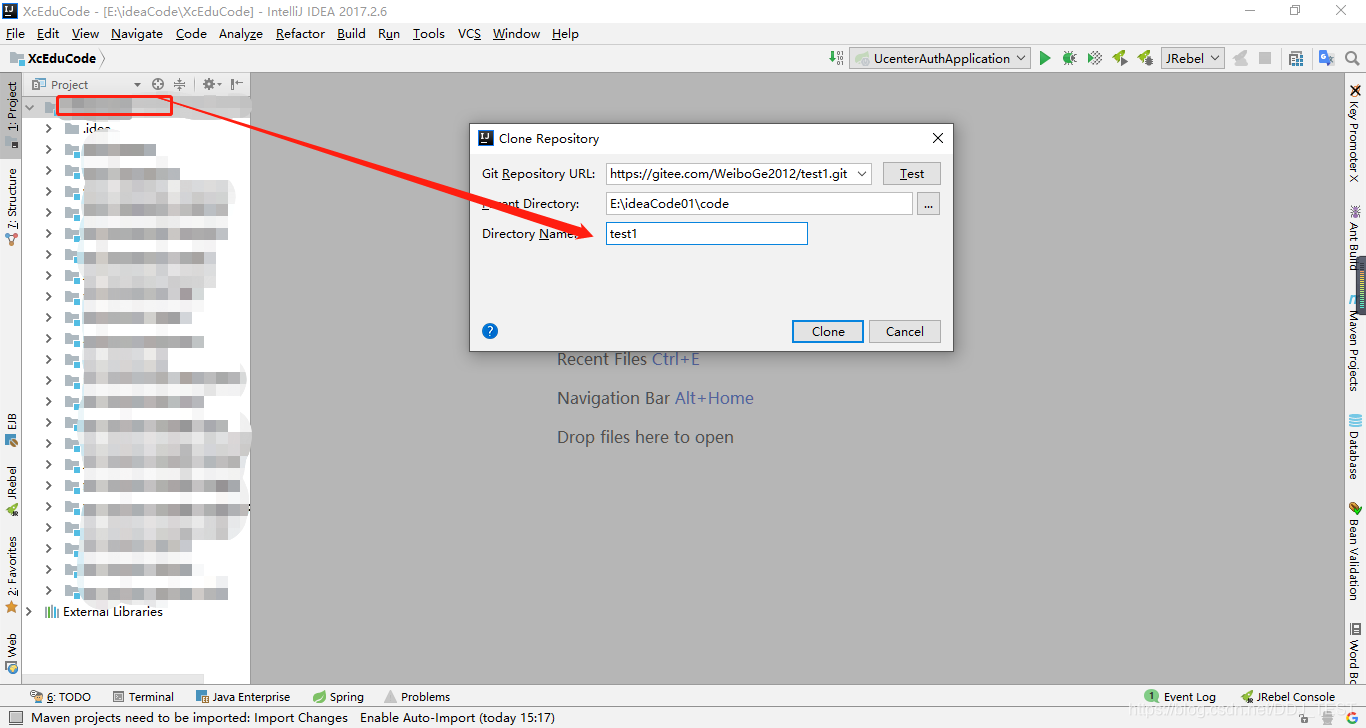Click the help question mark in Clone dialog

[x=490, y=331]
